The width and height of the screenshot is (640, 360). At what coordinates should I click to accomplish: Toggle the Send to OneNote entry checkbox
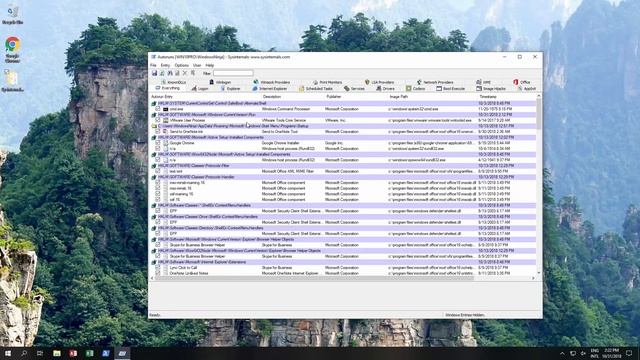coord(158,132)
